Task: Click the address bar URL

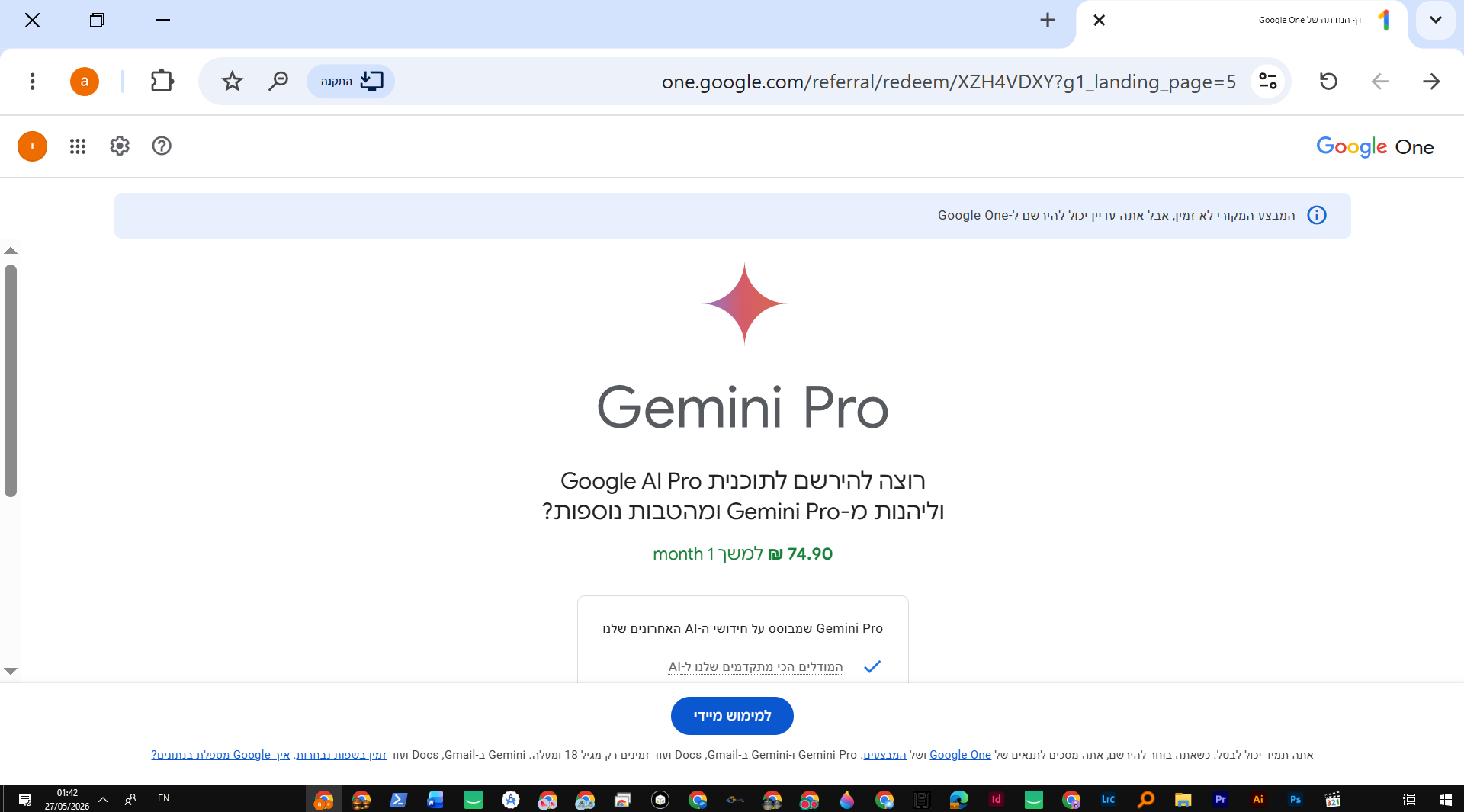Action: tap(949, 82)
